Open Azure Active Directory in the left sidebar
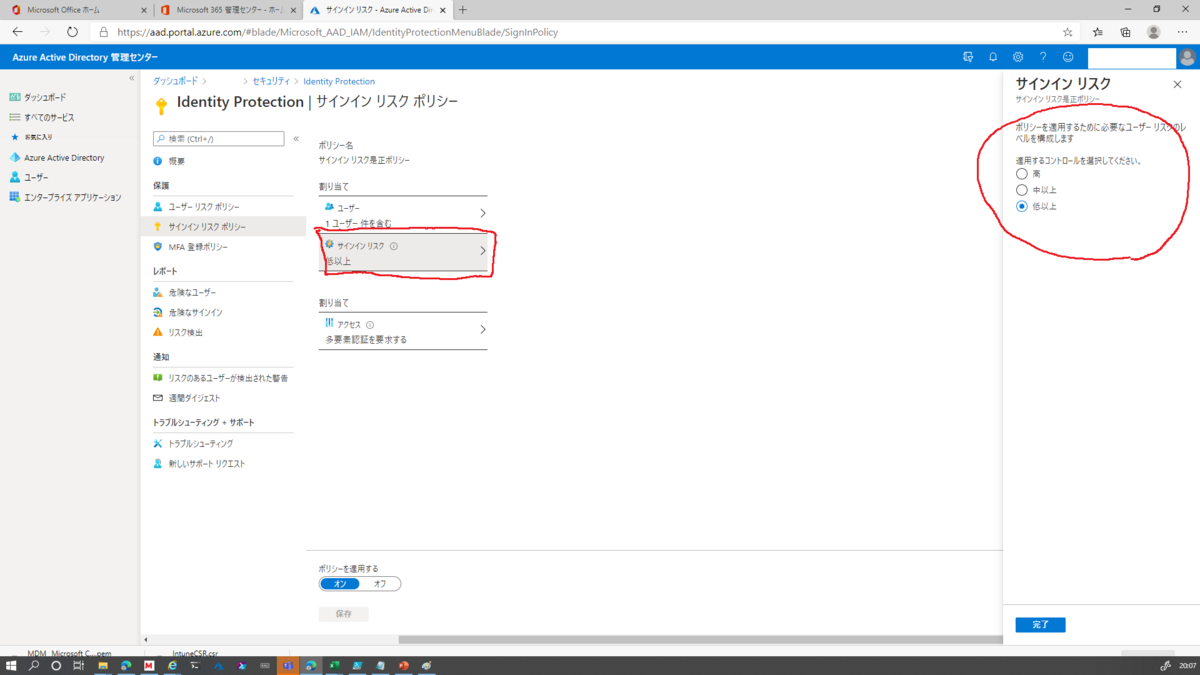 point(64,157)
